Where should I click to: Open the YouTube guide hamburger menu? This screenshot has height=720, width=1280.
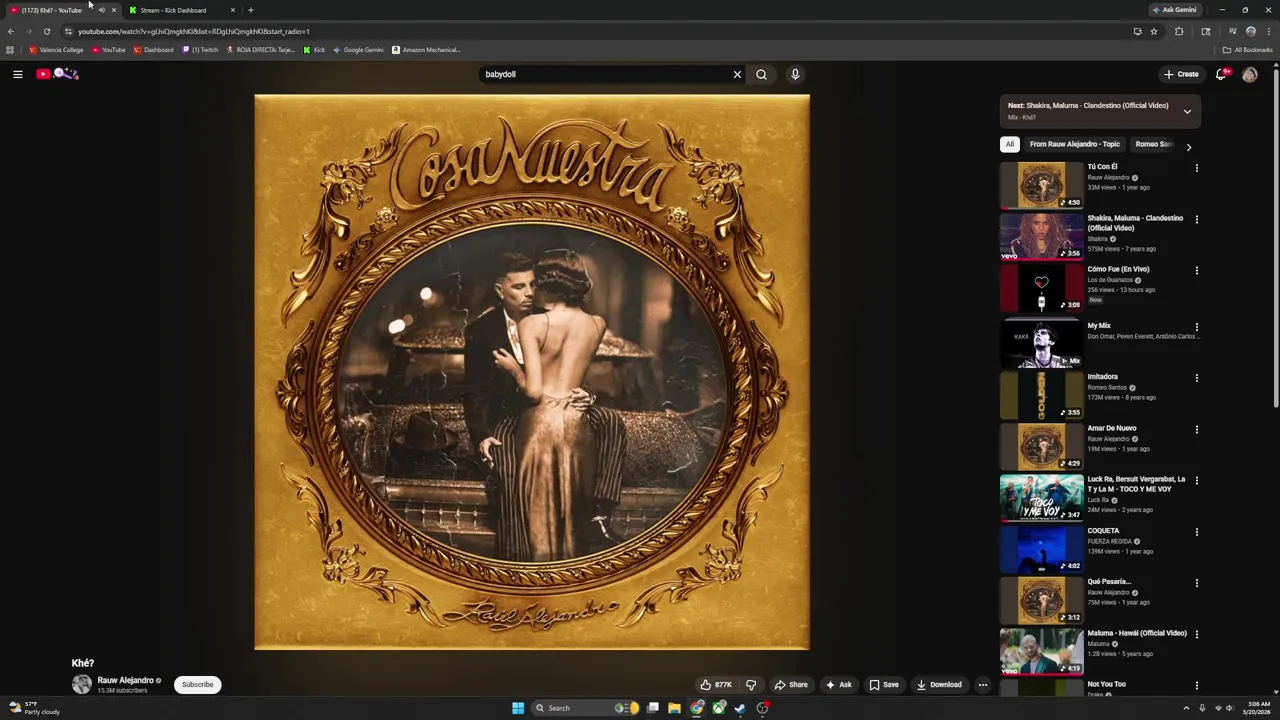pos(17,74)
